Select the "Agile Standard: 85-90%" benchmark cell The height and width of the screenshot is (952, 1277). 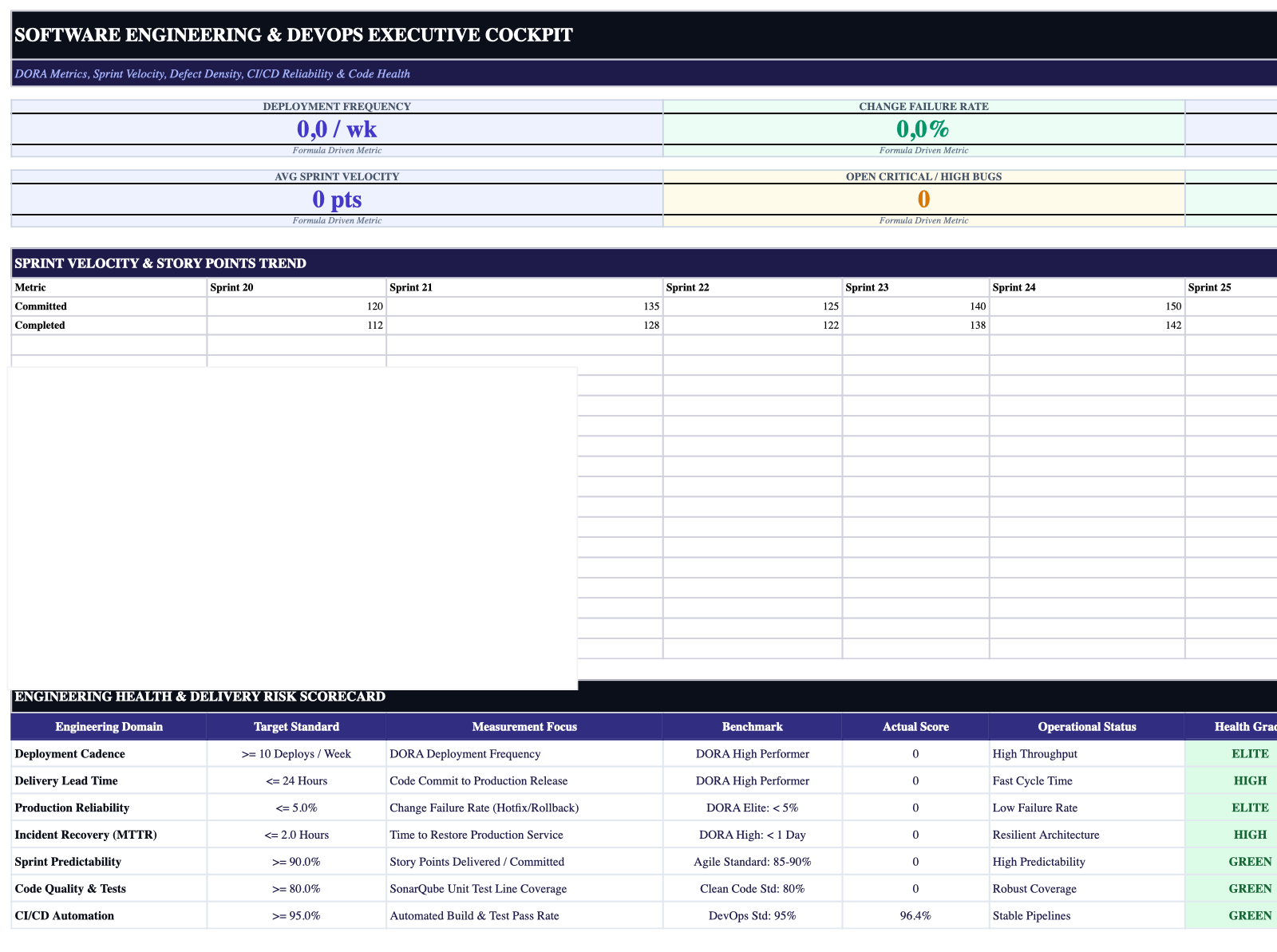pos(753,863)
